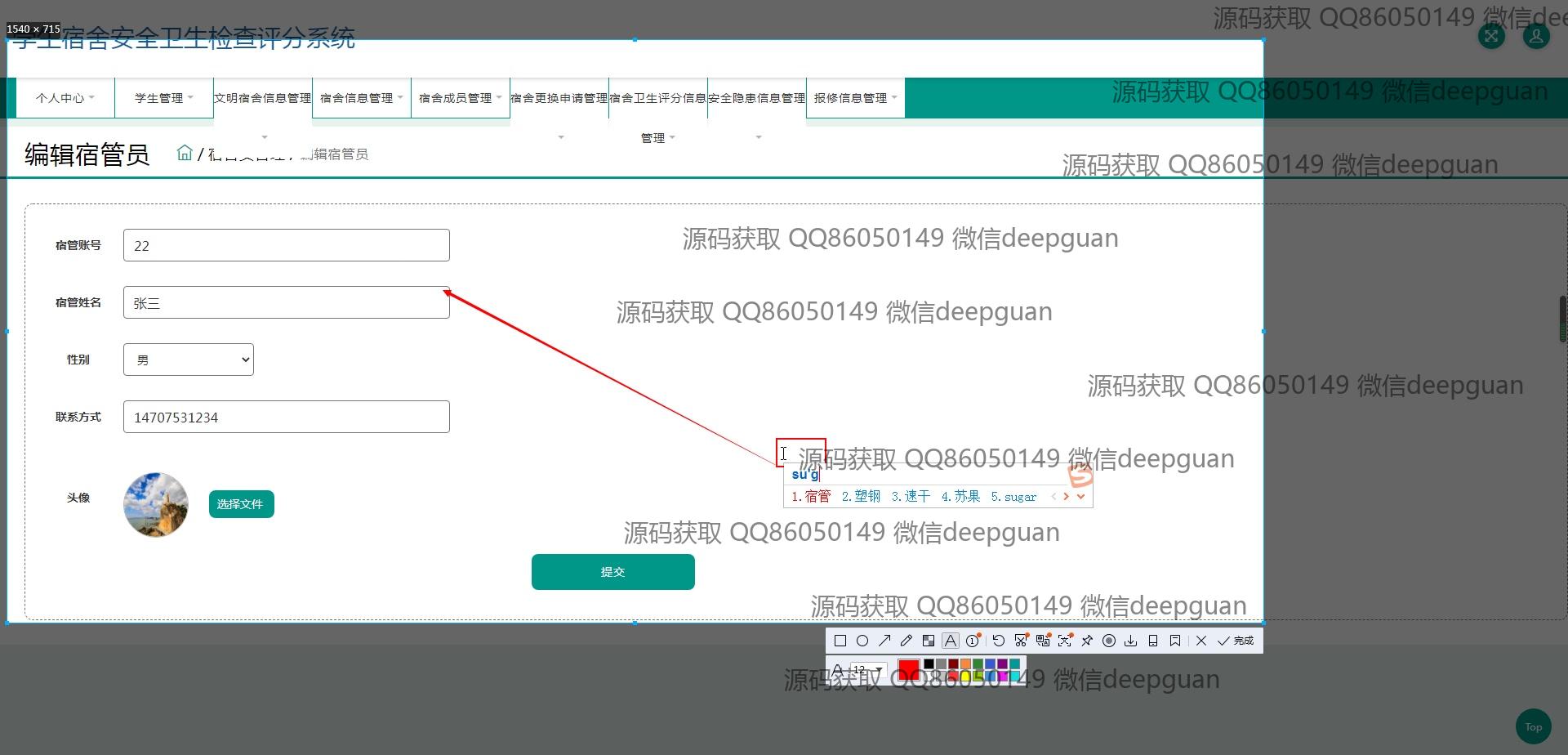Click the 联系方式 input field

(287, 417)
